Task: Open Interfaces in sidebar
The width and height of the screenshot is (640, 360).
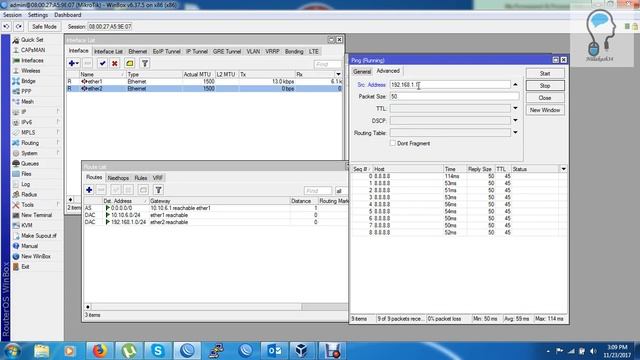Action: [32, 60]
